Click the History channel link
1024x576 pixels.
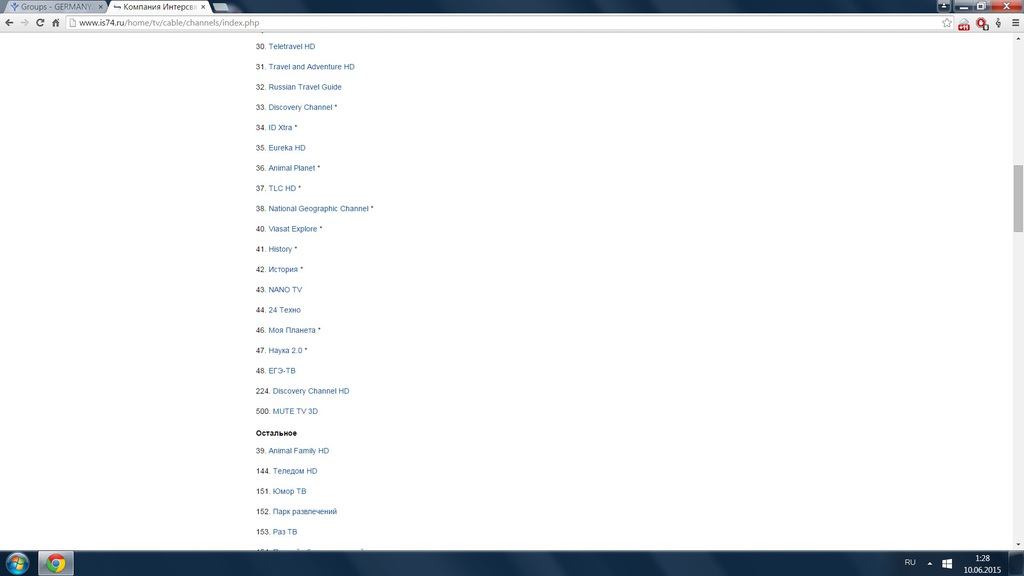tap(280, 249)
